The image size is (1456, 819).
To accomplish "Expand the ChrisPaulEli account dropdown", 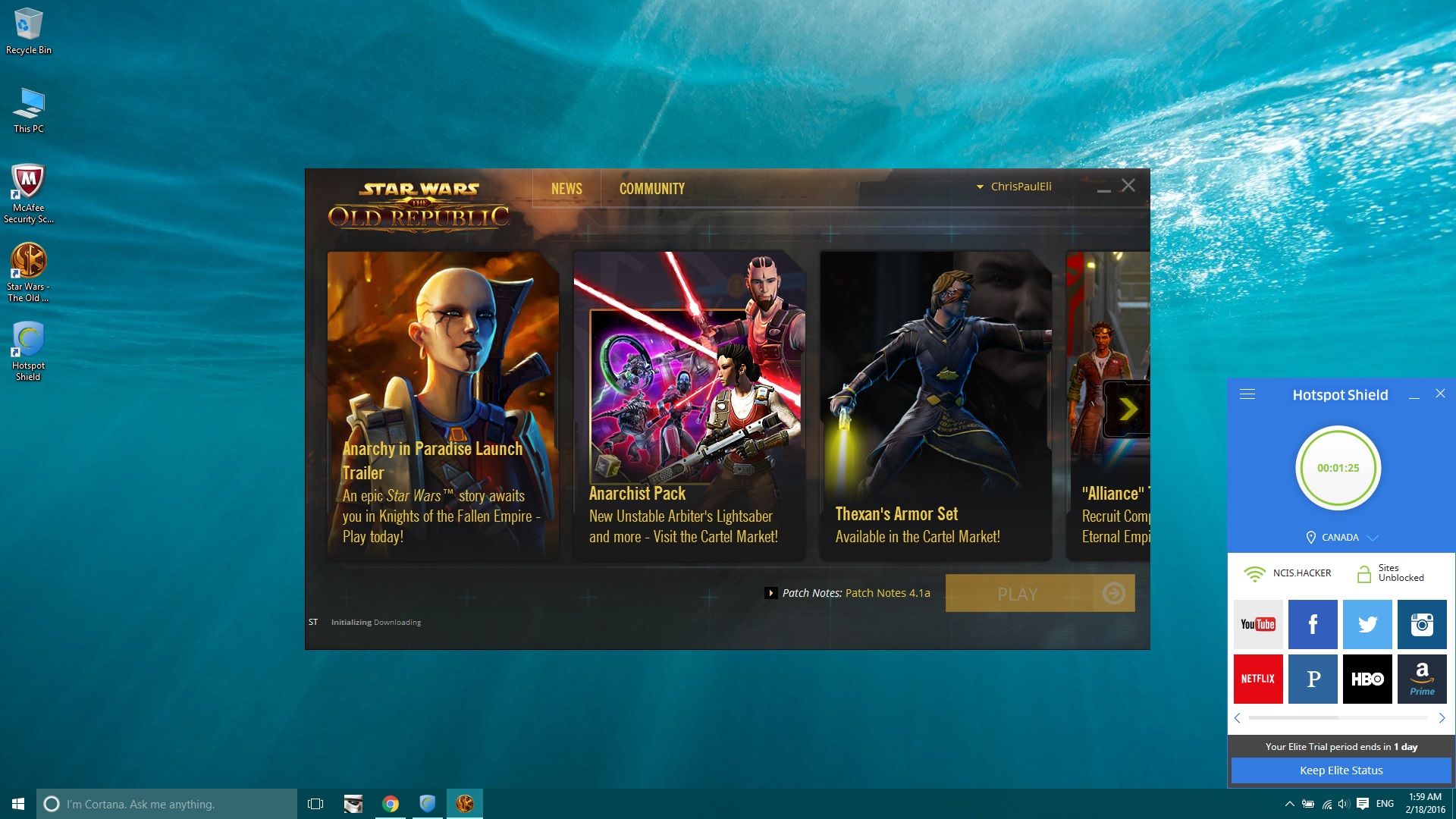I will [x=1014, y=187].
